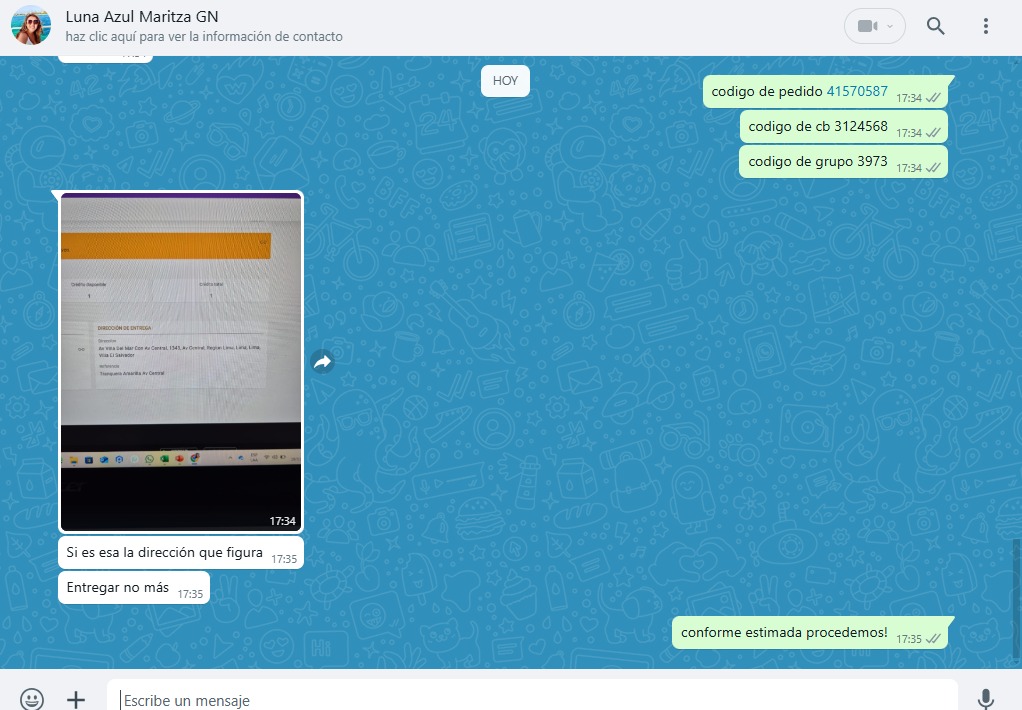Forward the received photo

point(322,362)
